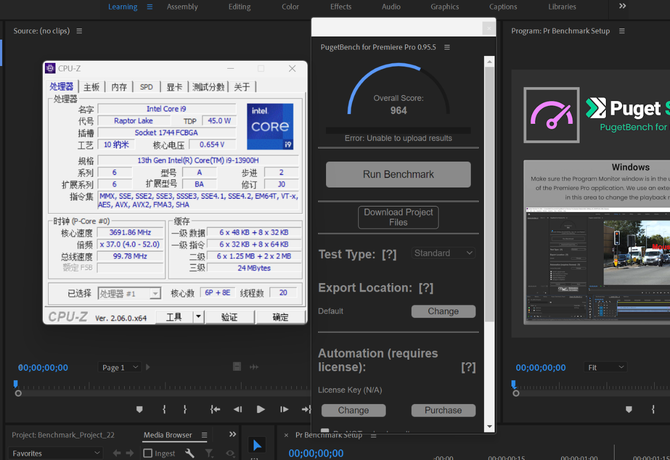
Task: Click the Source monitor playhead marker
Action: pos(16,384)
